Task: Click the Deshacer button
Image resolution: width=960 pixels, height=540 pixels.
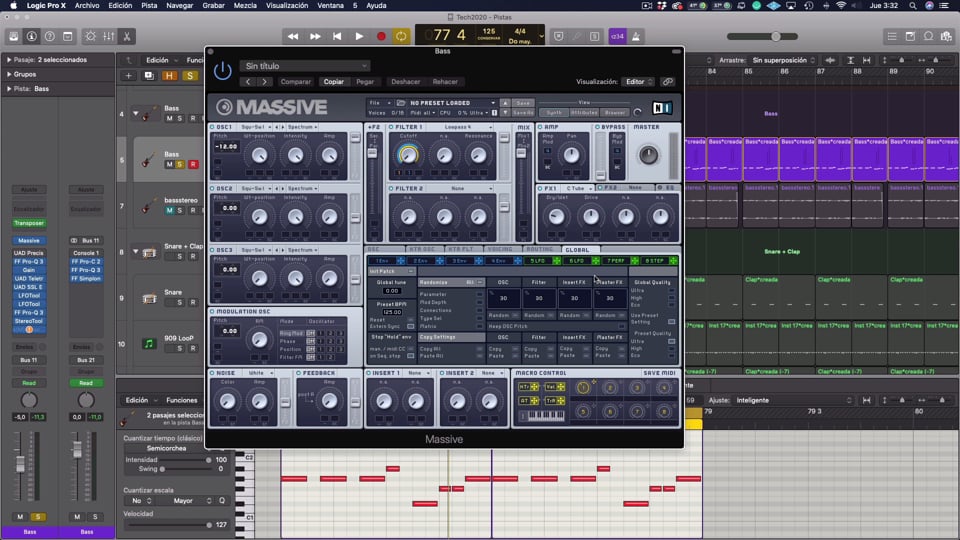Action: tap(405, 81)
